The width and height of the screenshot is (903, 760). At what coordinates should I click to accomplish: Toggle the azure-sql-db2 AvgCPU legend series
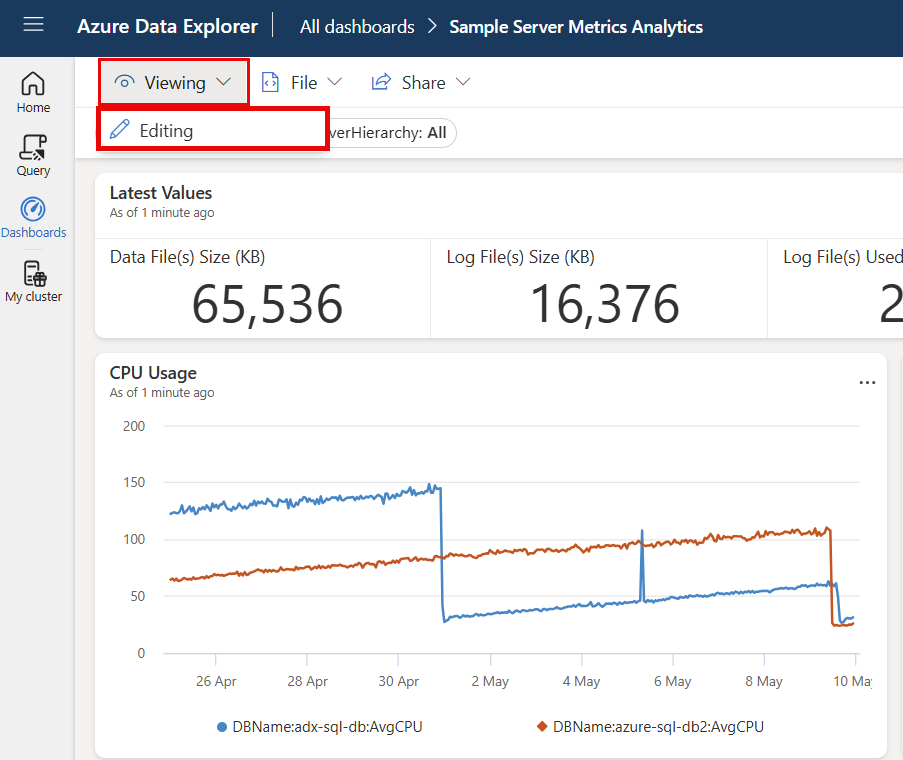(650, 727)
